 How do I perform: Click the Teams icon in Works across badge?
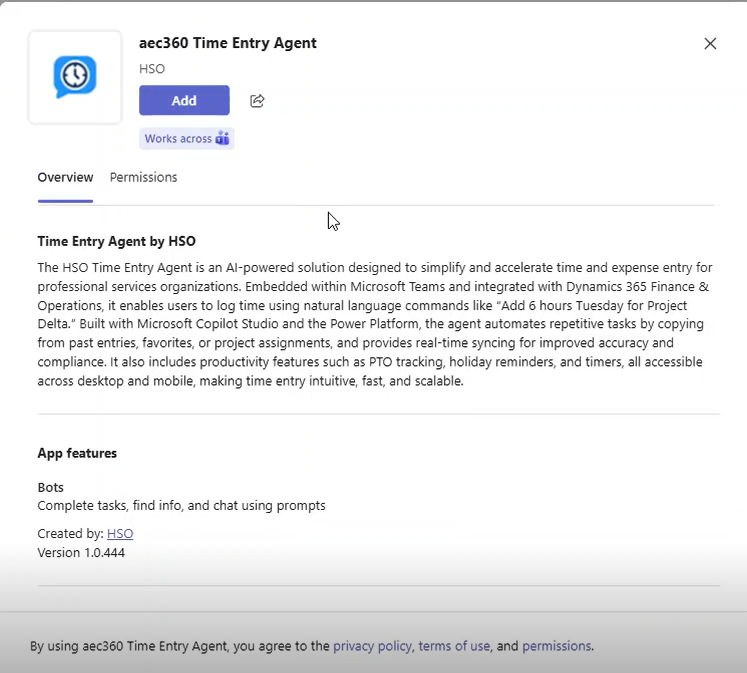(x=222, y=138)
